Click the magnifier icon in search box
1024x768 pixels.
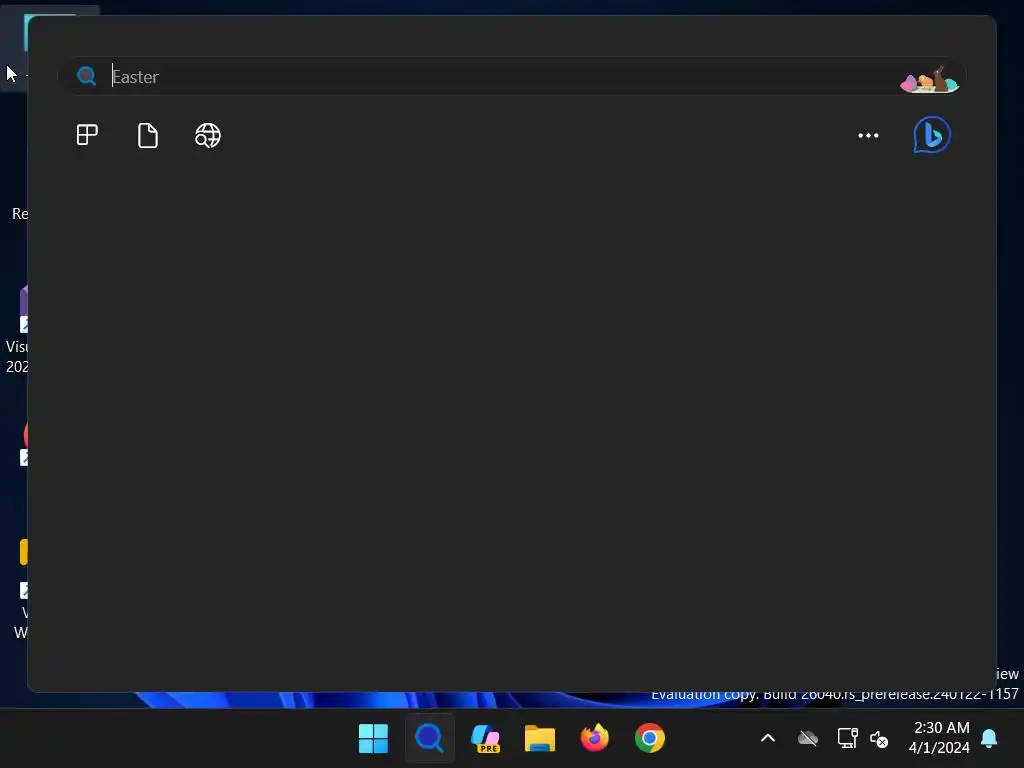click(x=86, y=76)
